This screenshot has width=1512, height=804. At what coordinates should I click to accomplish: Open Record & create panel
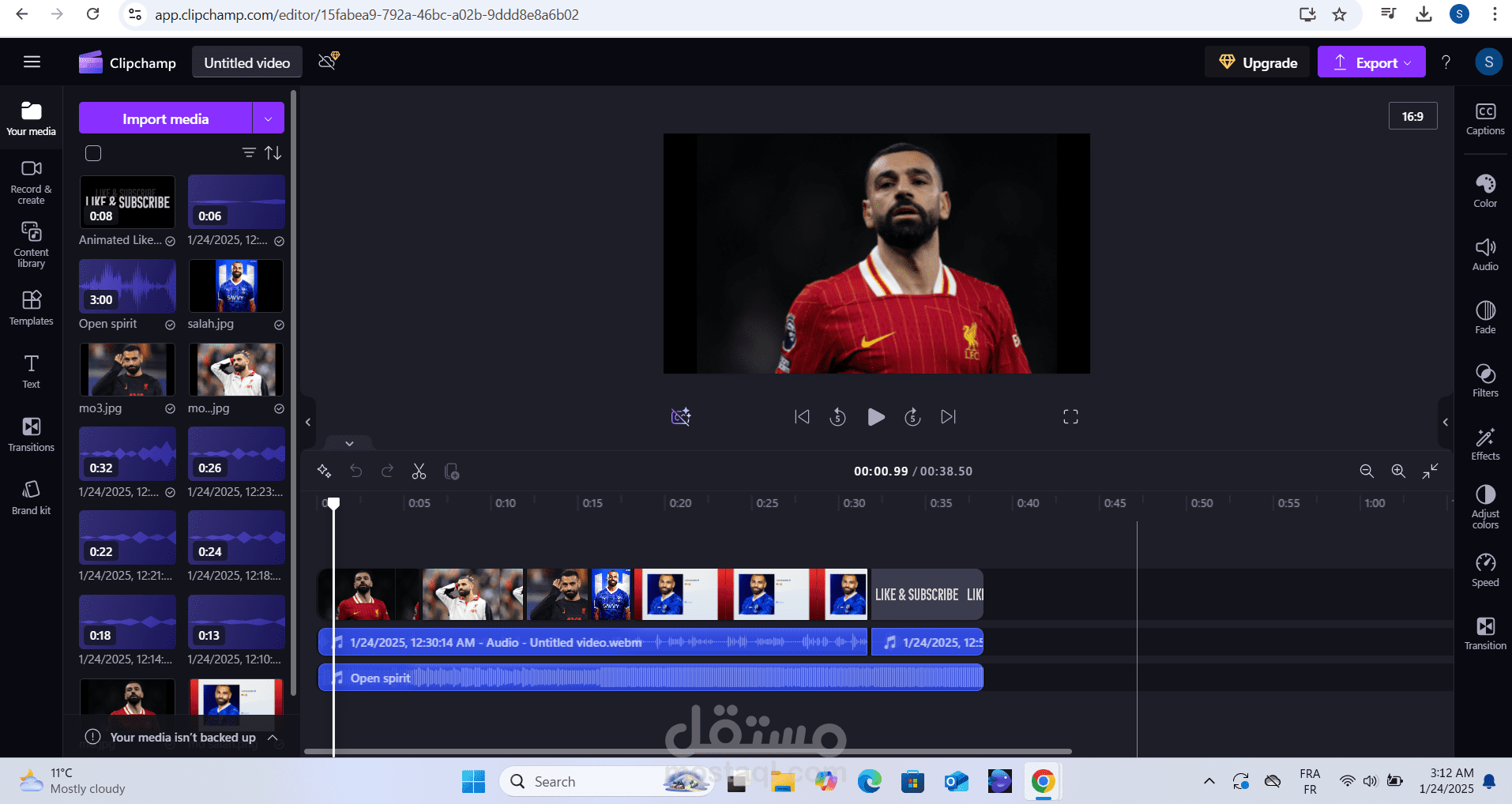[31, 182]
